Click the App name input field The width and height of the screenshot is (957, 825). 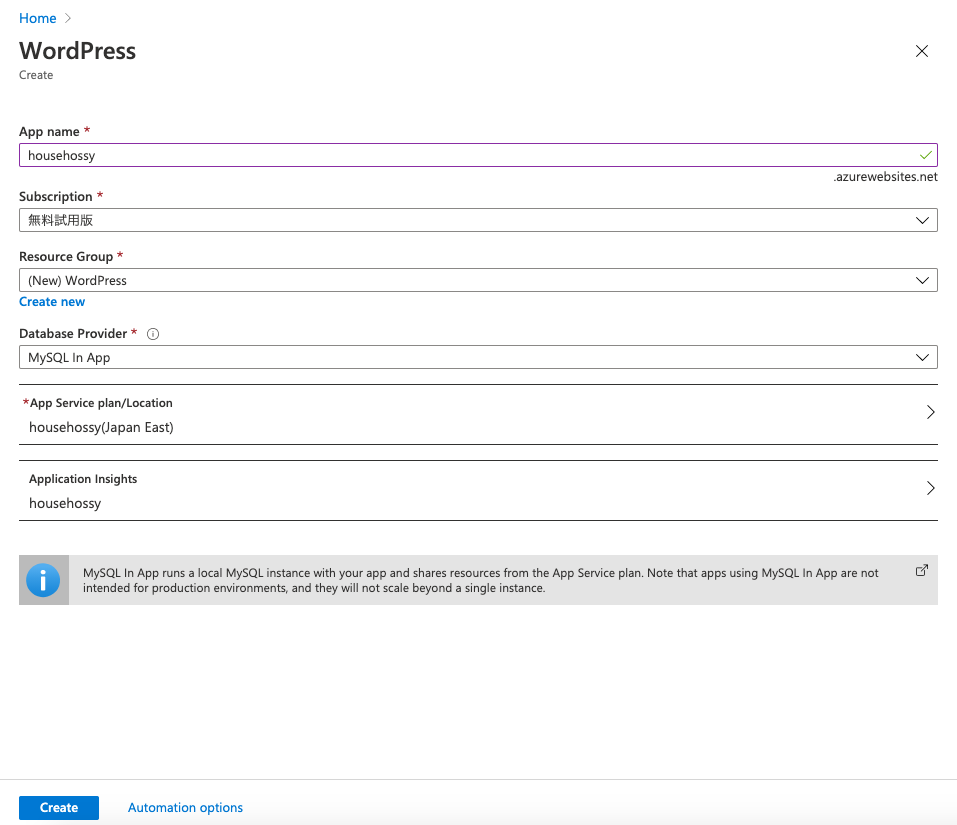pos(478,155)
